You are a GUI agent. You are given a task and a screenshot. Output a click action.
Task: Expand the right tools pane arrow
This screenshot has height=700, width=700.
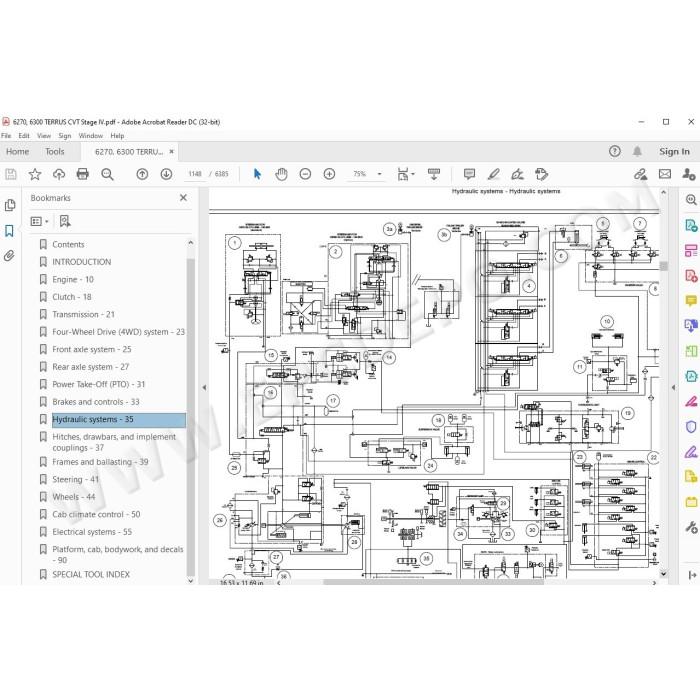[673, 388]
